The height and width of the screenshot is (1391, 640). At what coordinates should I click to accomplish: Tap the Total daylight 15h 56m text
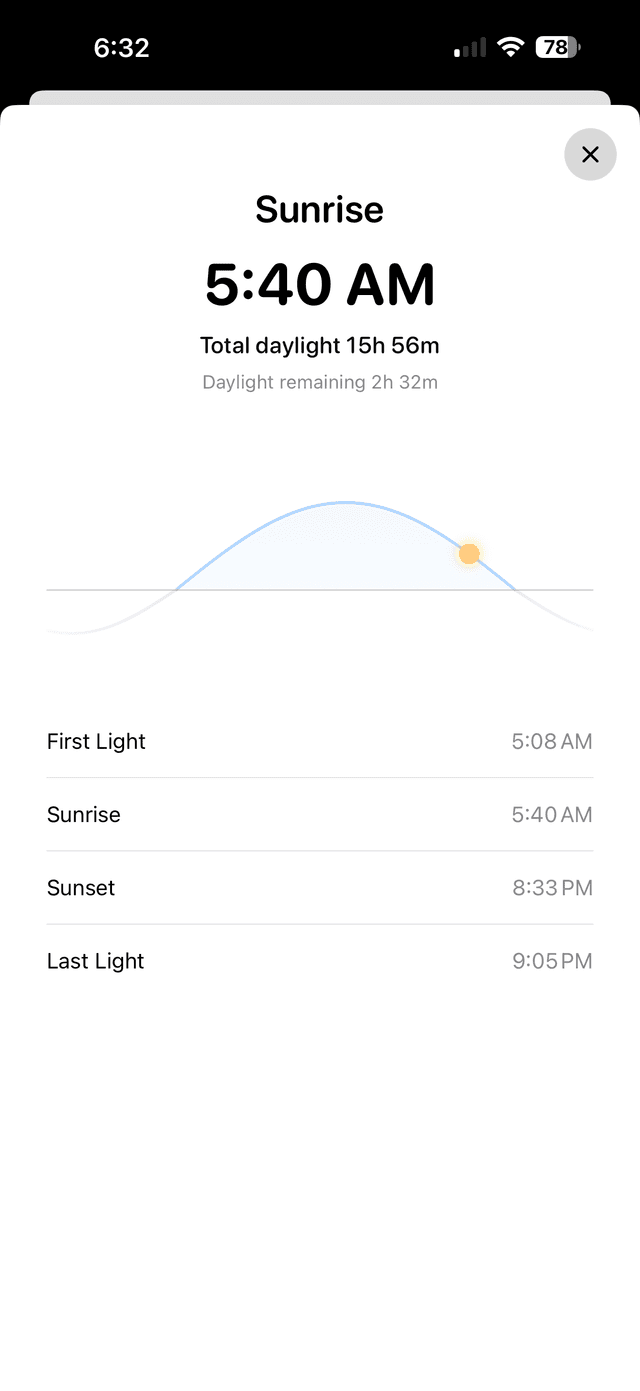click(319, 345)
